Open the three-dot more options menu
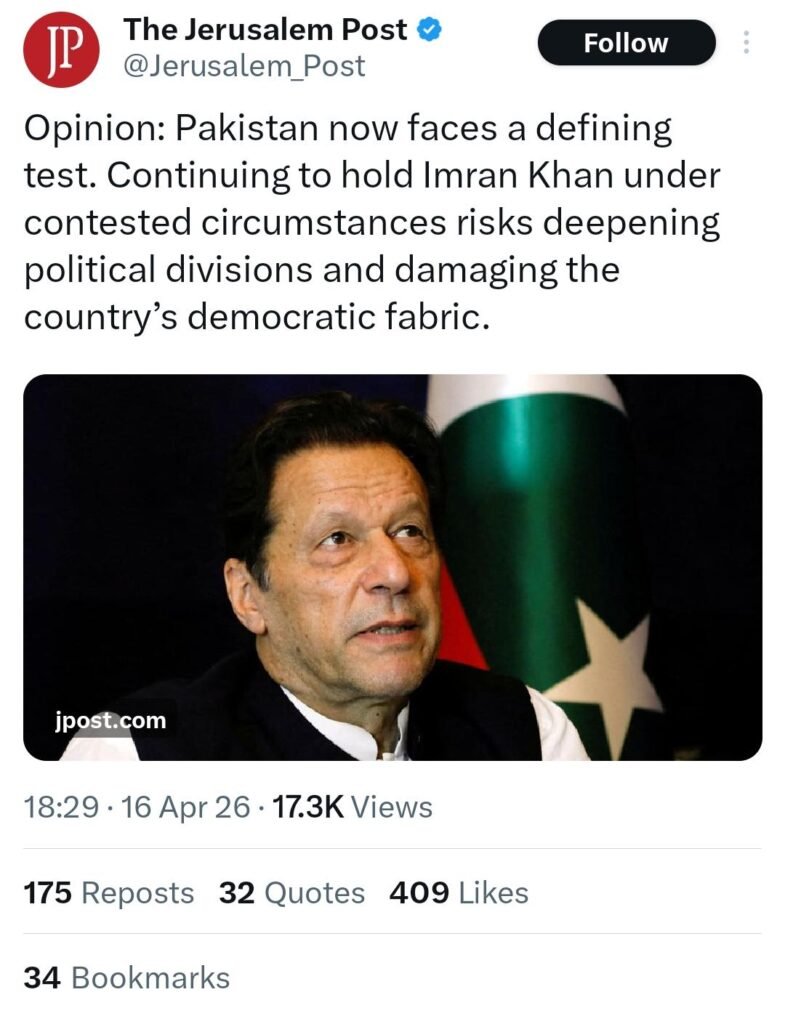Viewport: 785px width, 1024px height. tap(746, 43)
